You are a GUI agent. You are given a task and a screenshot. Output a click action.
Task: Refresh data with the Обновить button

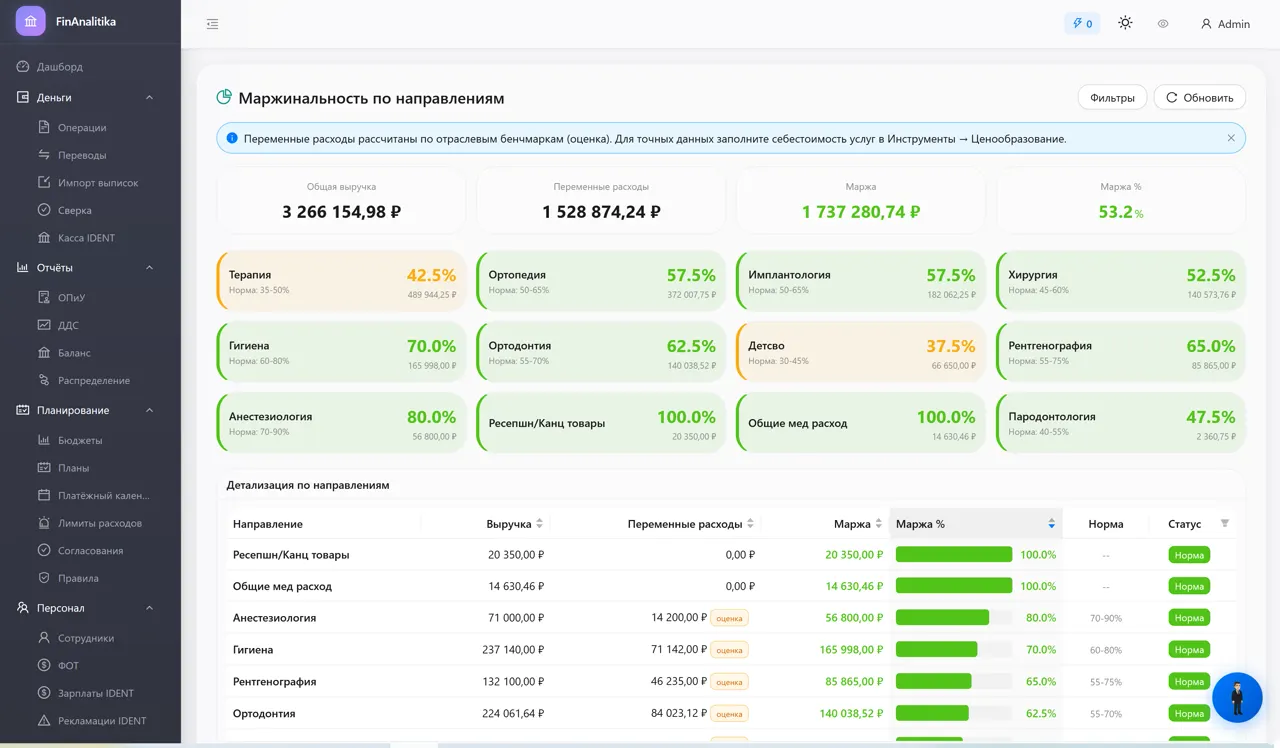[1200, 98]
